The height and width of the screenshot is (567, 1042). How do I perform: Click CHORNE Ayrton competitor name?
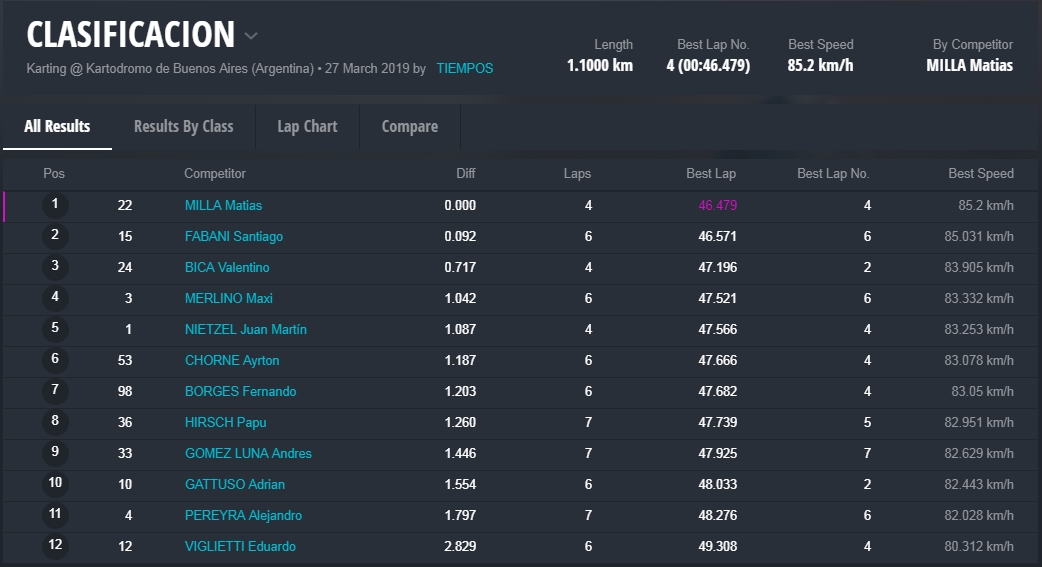pos(231,360)
